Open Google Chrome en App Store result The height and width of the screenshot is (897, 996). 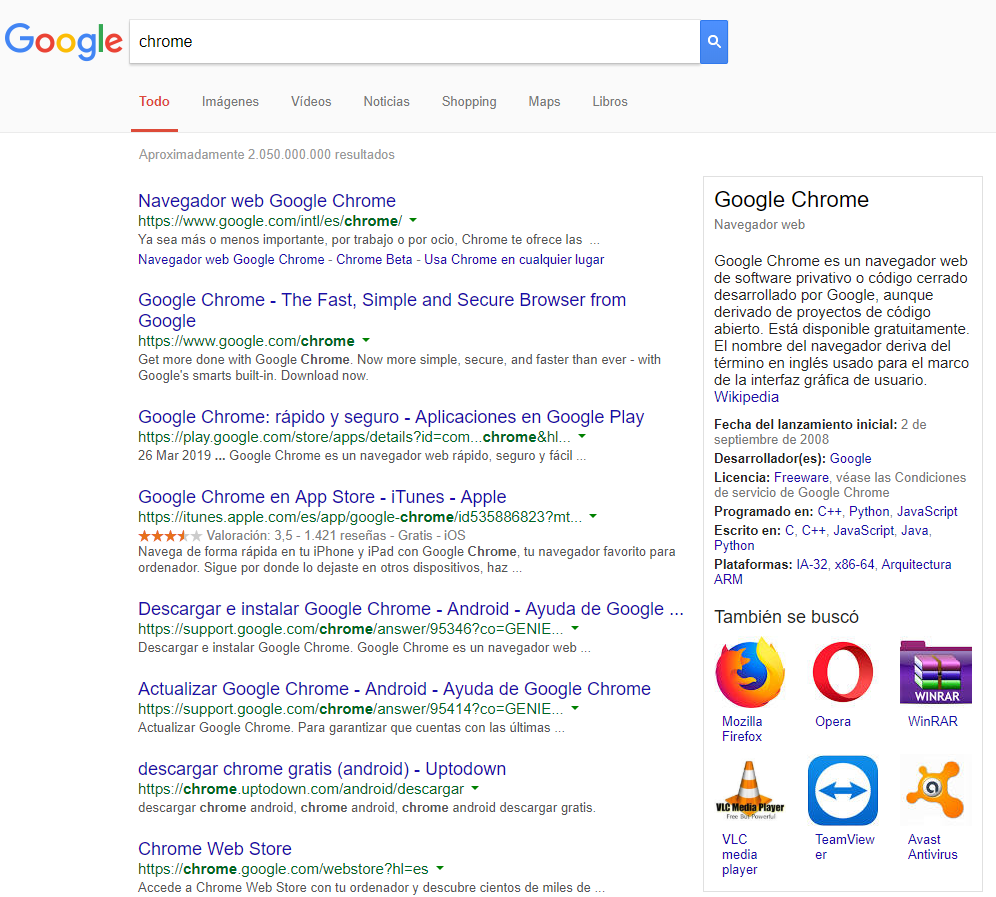(x=322, y=497)
